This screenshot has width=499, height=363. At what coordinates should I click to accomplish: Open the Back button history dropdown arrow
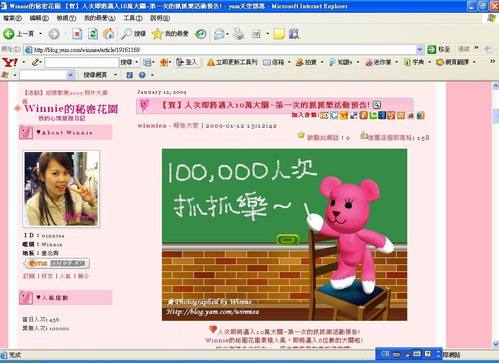point(40,34)
